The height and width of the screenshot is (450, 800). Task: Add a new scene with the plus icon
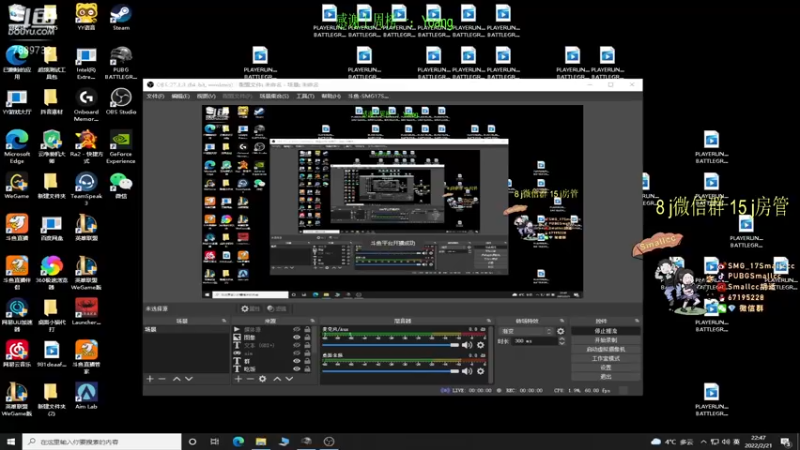click(x=150, y=379)
